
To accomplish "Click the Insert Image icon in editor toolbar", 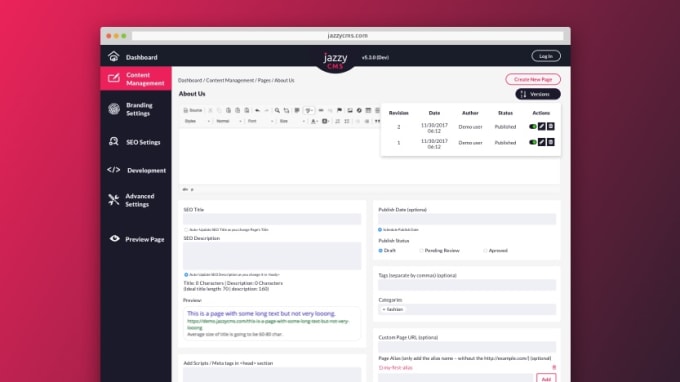I will tap(350, 111).
